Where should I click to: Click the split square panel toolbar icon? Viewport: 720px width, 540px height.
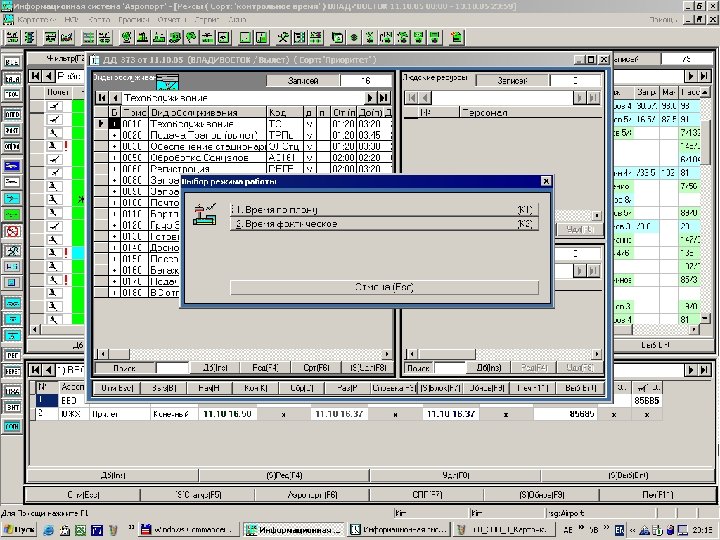[x=262, y=38]
